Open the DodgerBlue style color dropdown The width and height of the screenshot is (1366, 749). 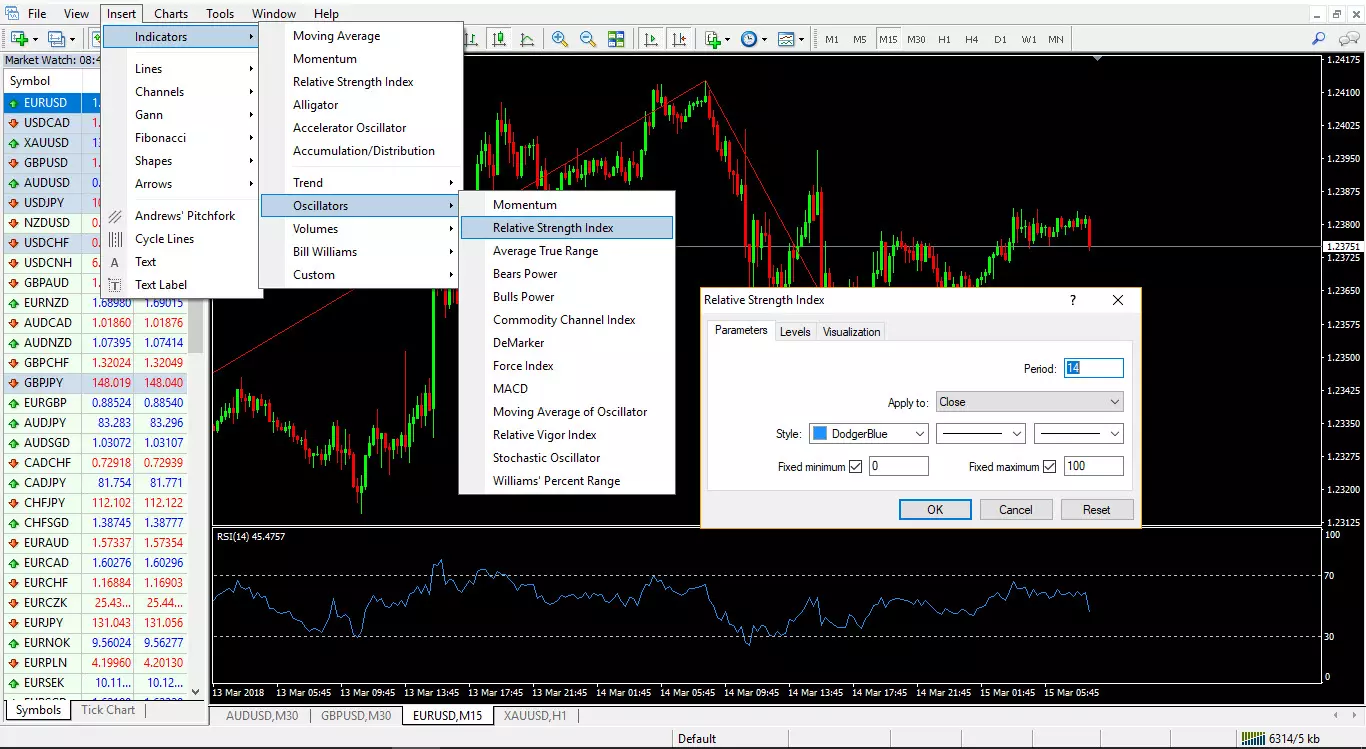click(x=868, y=434)
